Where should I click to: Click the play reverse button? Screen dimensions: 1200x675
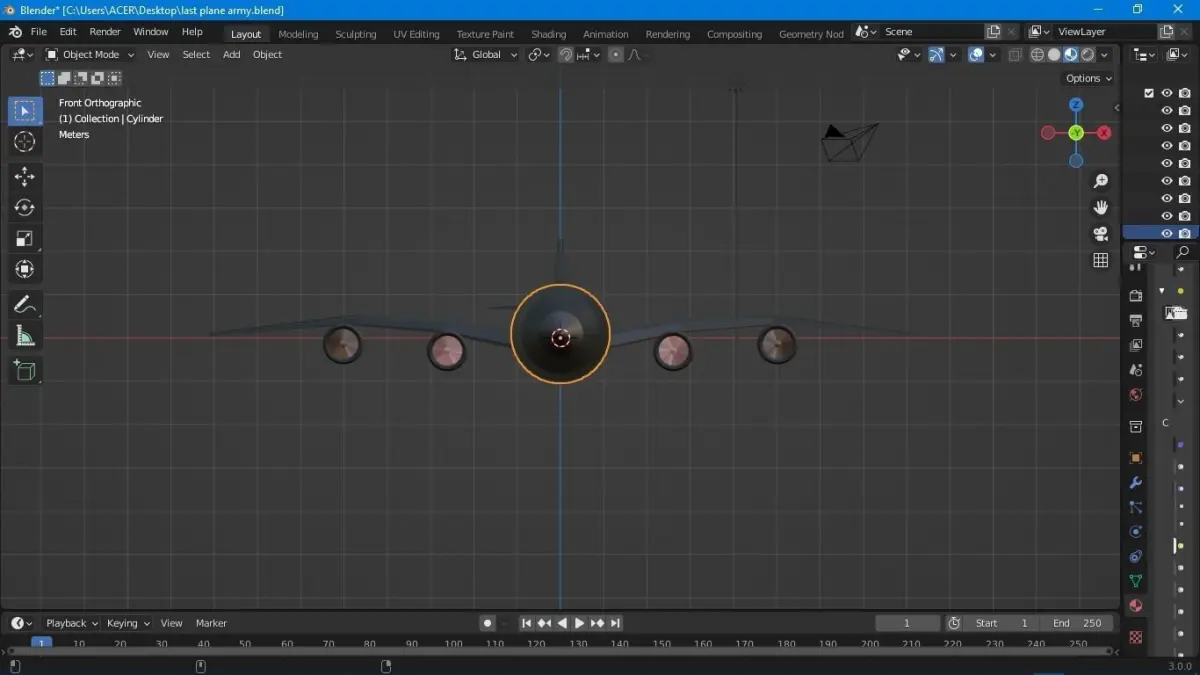coord(561,623)
